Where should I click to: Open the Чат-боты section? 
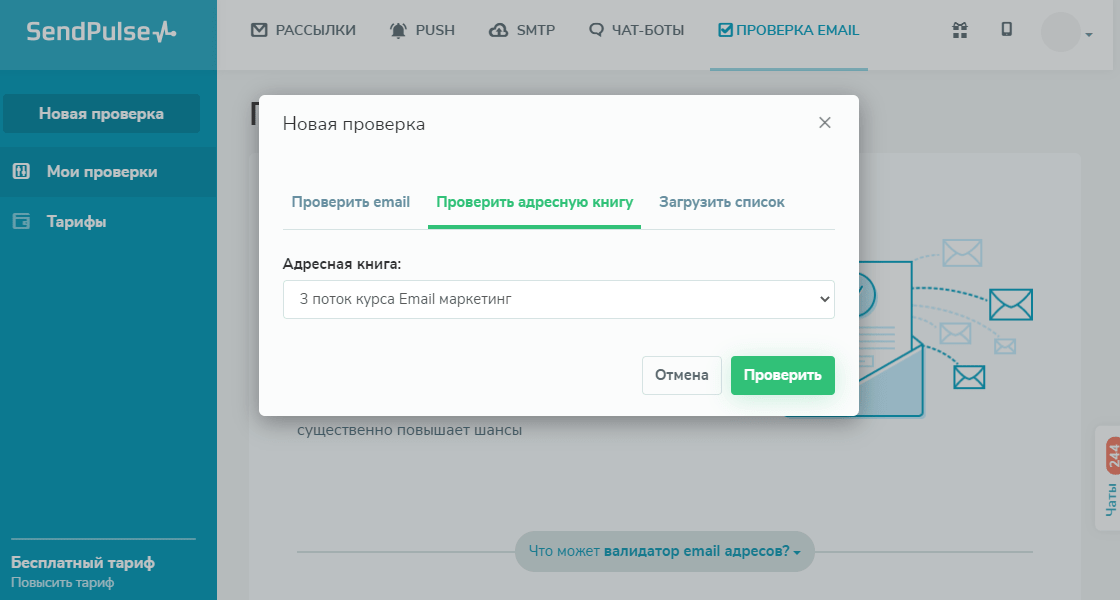point(637,30)
